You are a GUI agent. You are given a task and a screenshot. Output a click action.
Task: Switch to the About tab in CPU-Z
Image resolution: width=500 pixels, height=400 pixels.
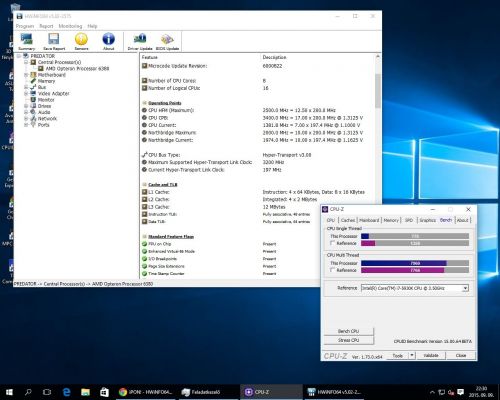[462, 220]
